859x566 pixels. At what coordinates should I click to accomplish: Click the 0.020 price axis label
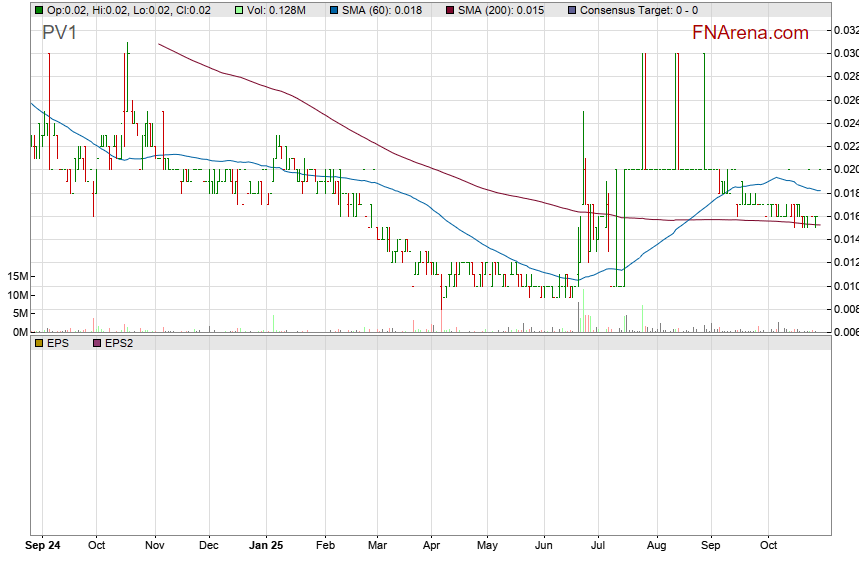(846, 169)
